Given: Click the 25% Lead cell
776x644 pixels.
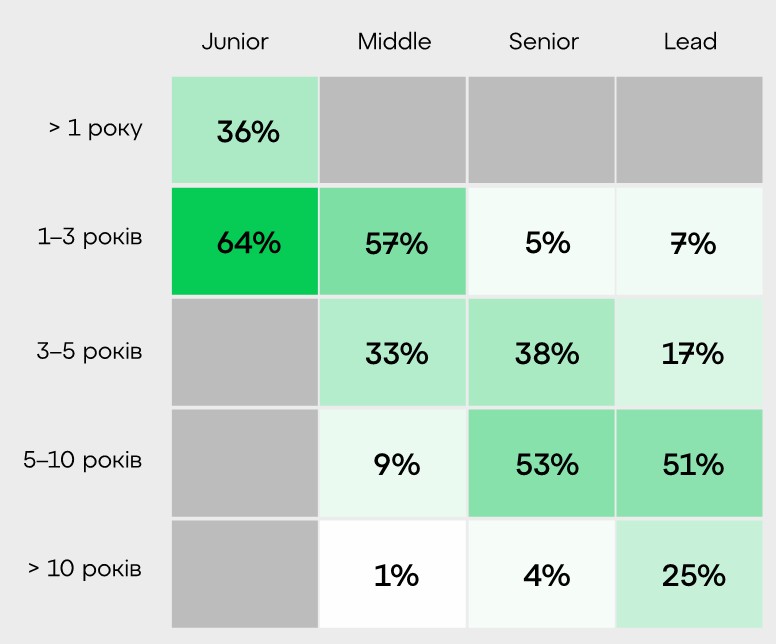Looking at the screenshot, I should [x=689, y=575].
